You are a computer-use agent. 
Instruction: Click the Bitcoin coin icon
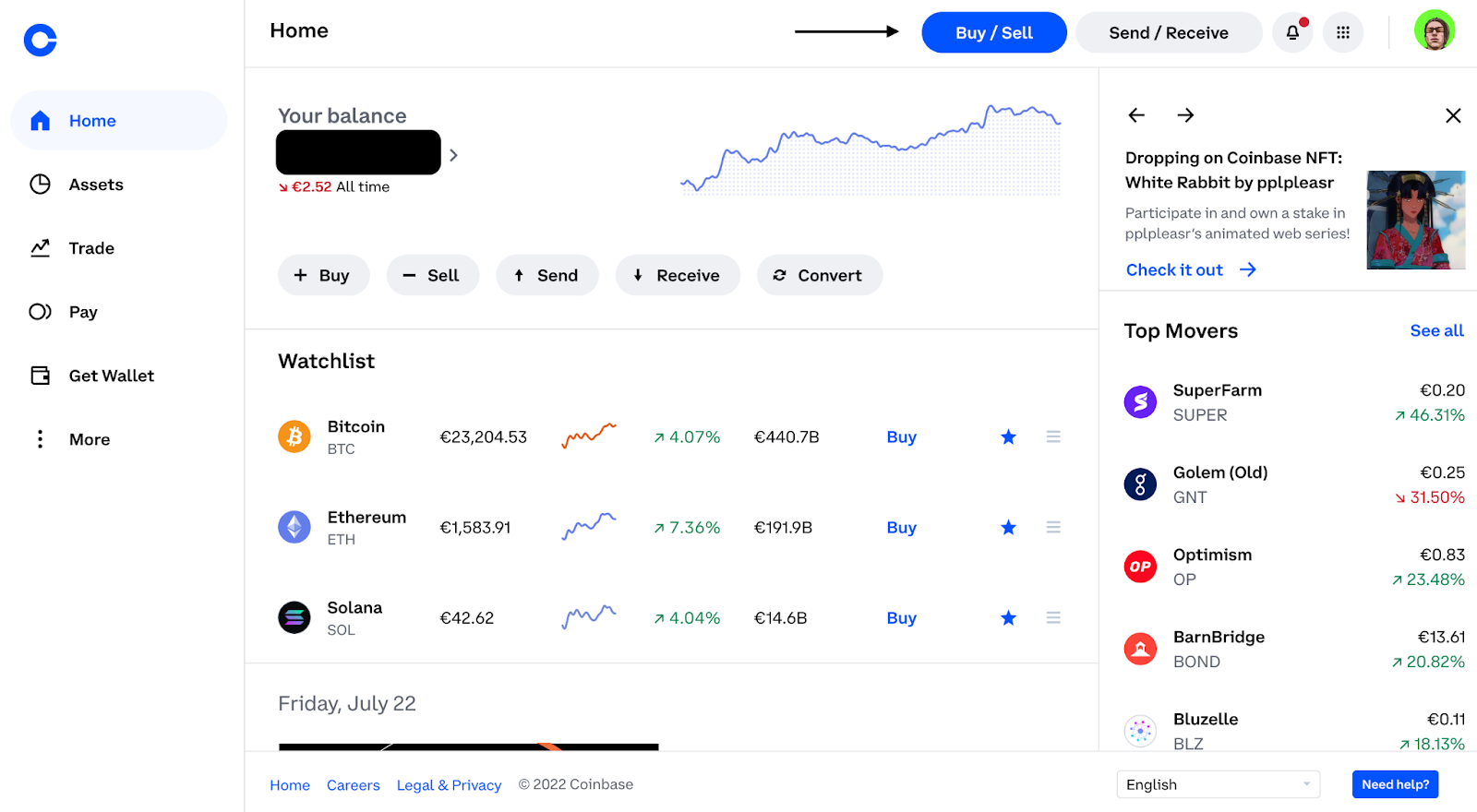click(x=294, y=436)
